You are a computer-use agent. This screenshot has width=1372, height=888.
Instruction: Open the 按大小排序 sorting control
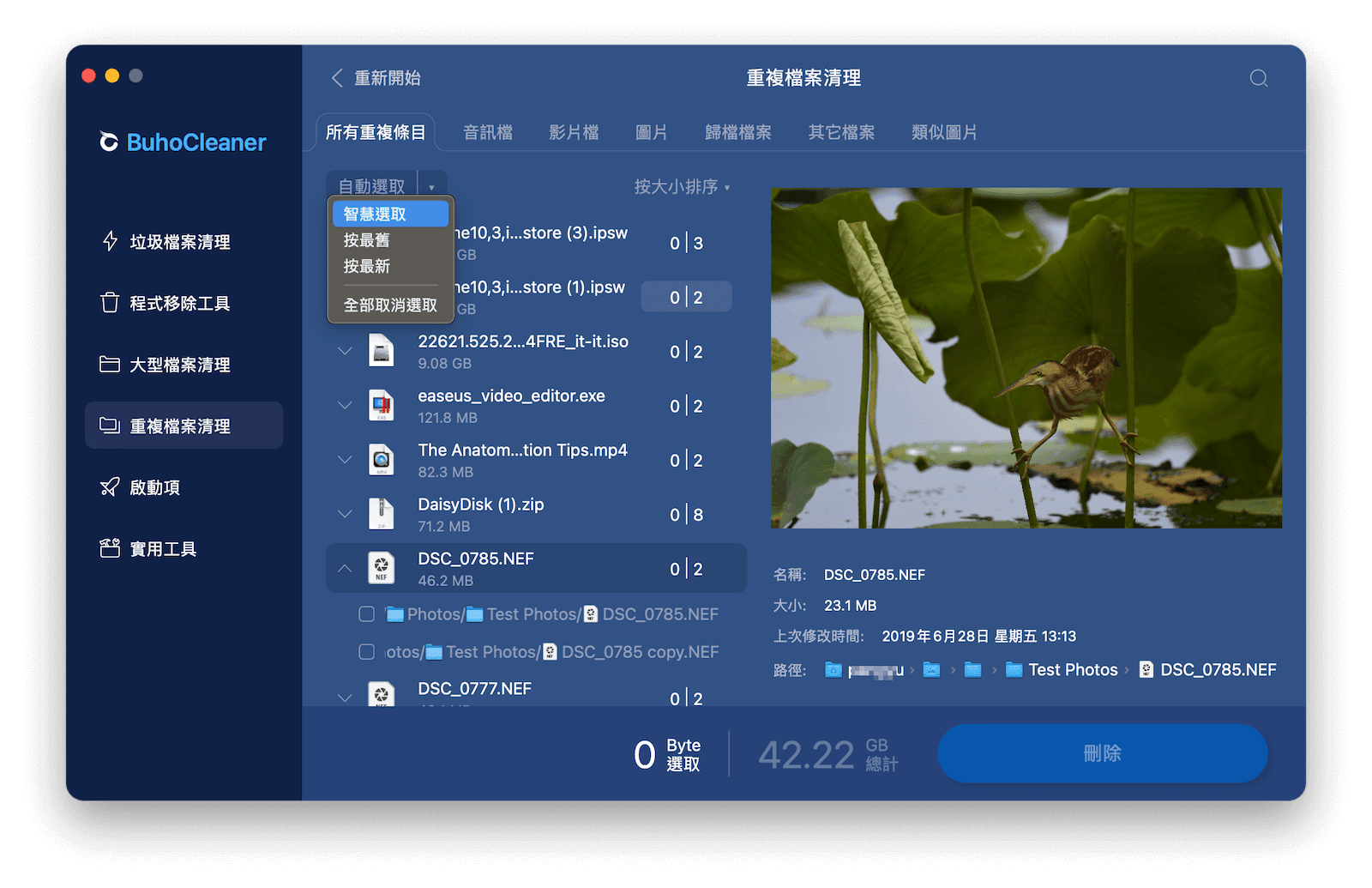click(x=677, y=186)
